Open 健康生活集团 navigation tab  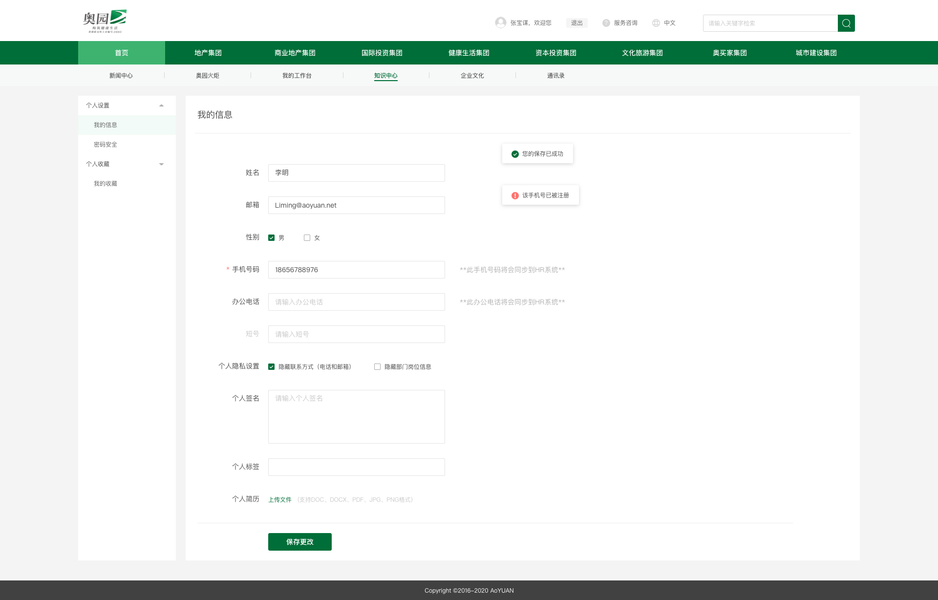(469, 53)
